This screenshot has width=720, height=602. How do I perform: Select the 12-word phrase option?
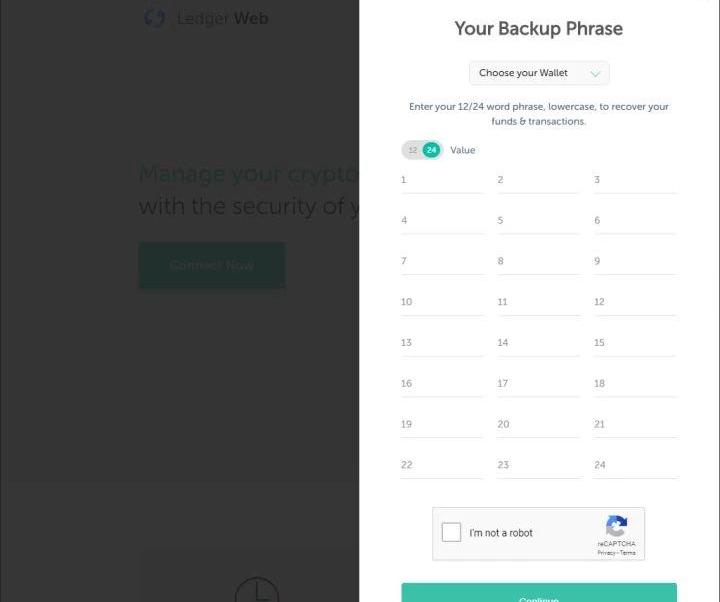(412, 150)
